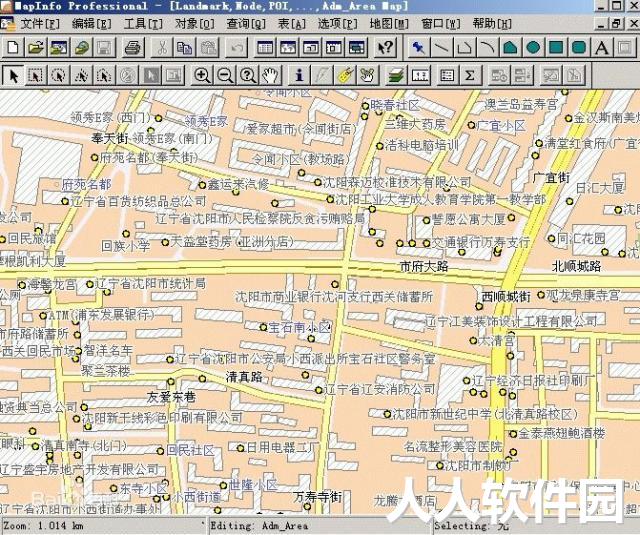Click the Zoom: 1.014 km status field

coord(104,526)
